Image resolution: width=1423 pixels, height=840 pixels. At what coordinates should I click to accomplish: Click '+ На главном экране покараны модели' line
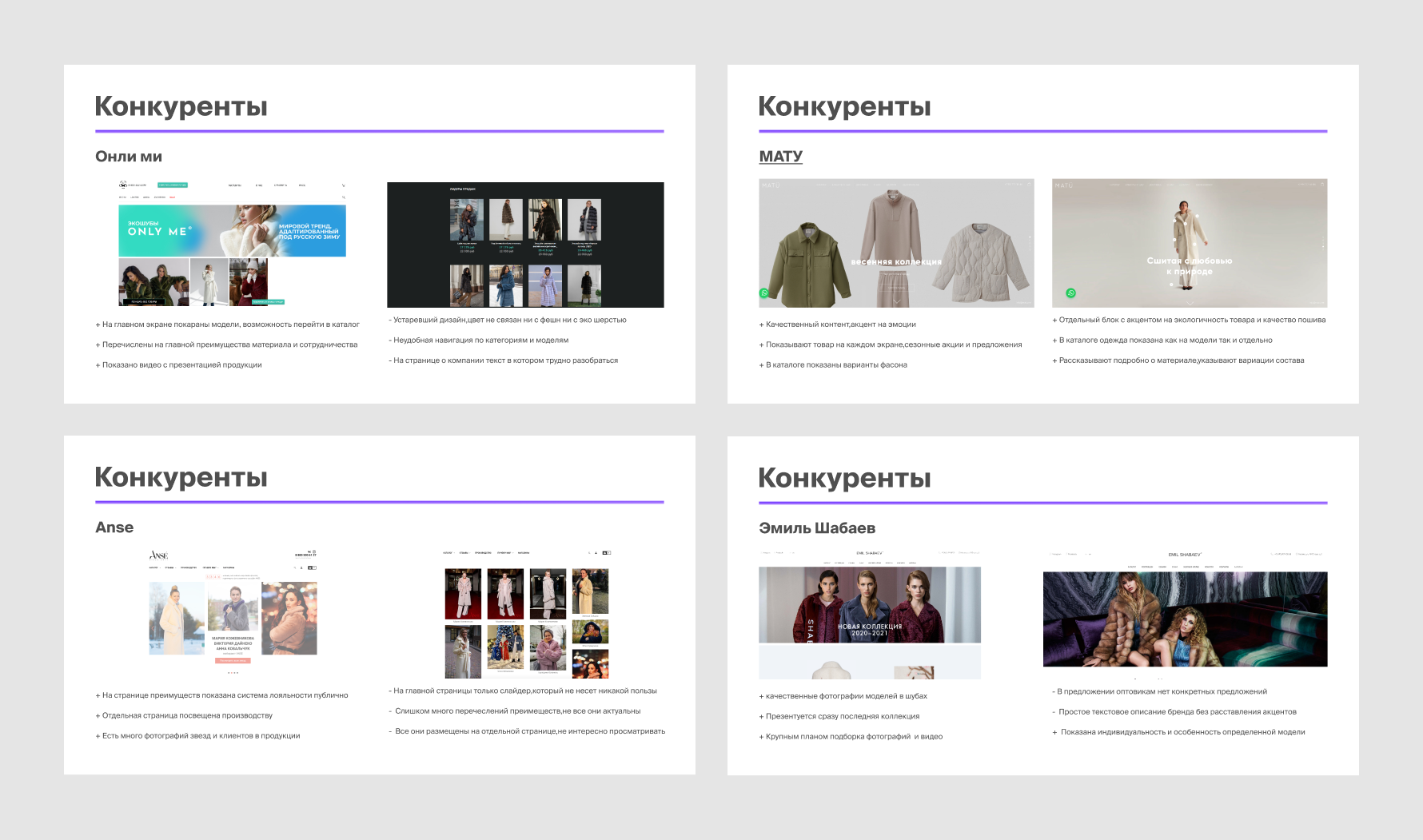coord(228,324)
